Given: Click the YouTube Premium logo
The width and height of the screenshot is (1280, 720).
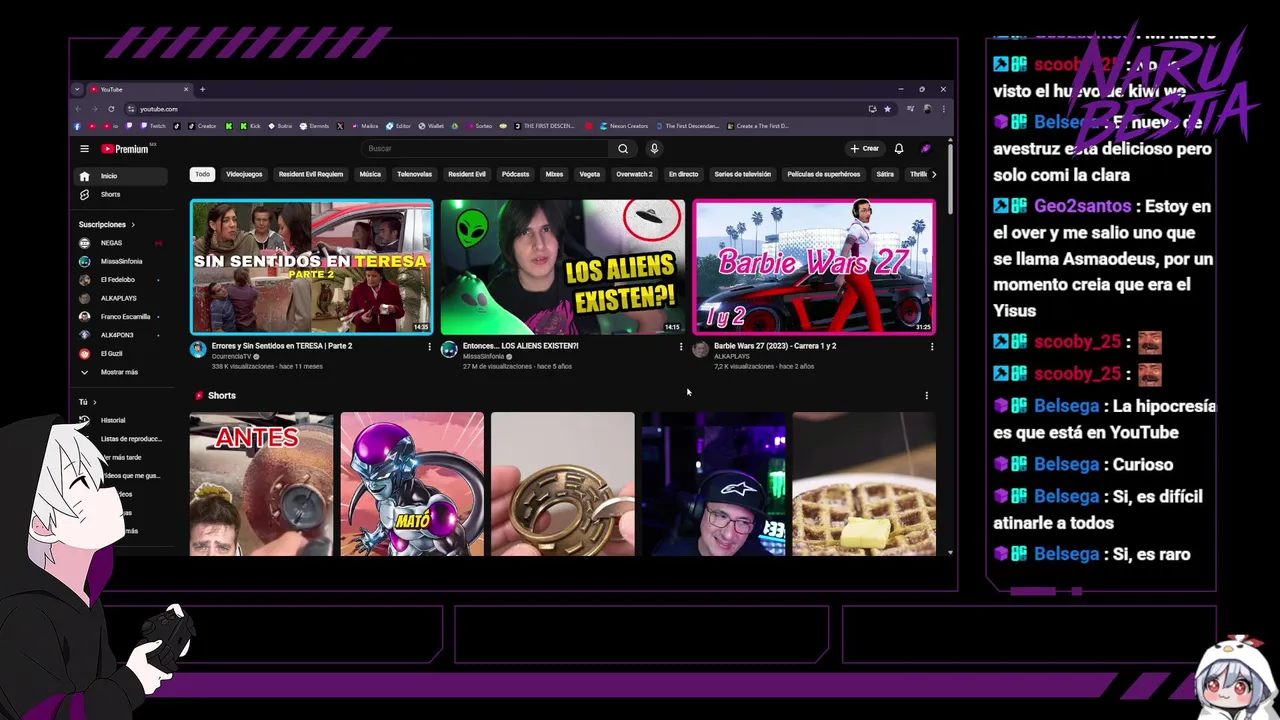Looking at the screenshot, I should (126, 149).
